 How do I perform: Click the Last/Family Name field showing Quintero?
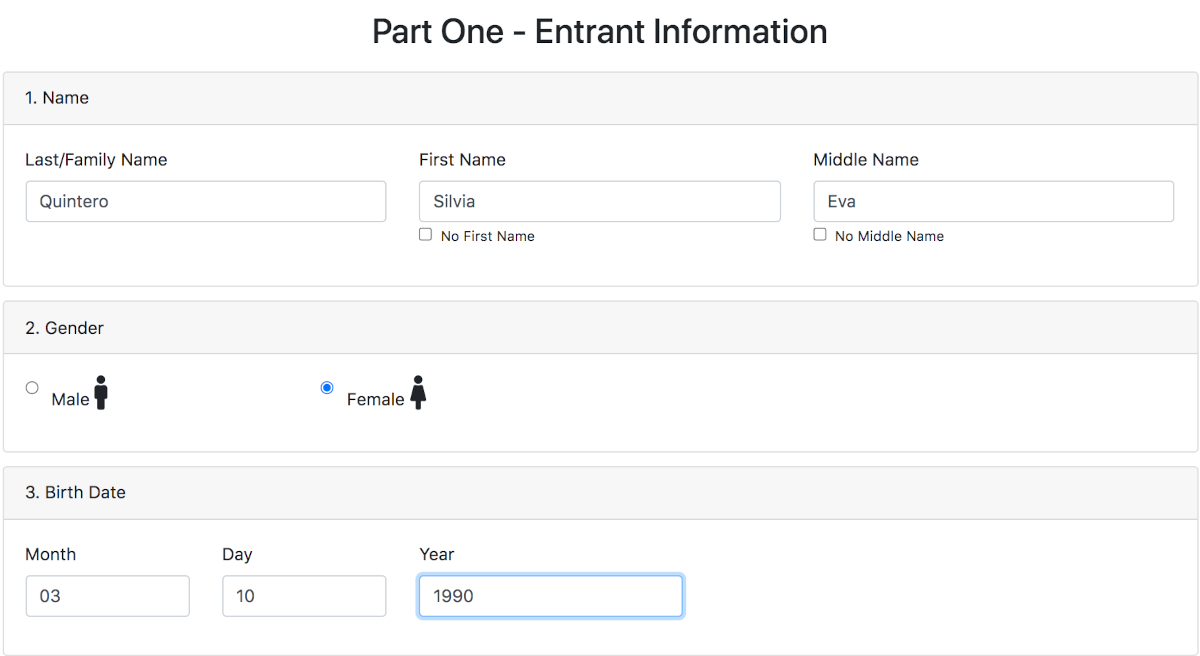[x=205, y=201]
